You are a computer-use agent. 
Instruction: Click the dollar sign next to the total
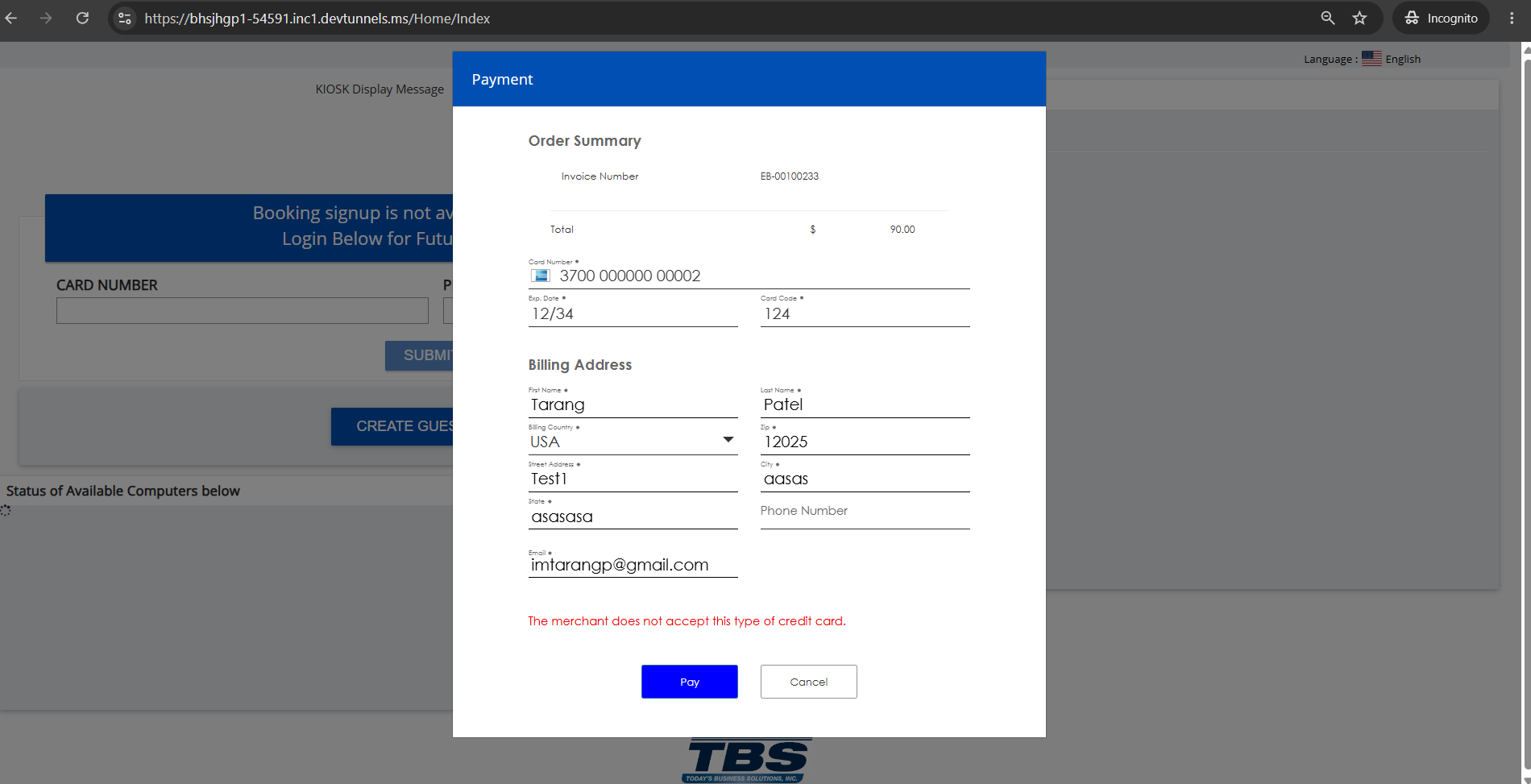(x=813, y=230)
